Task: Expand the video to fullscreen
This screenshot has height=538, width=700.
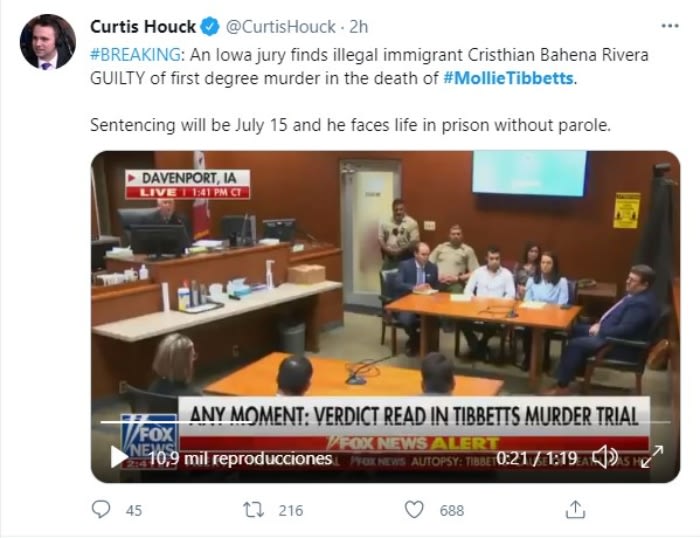Action: 652,457
